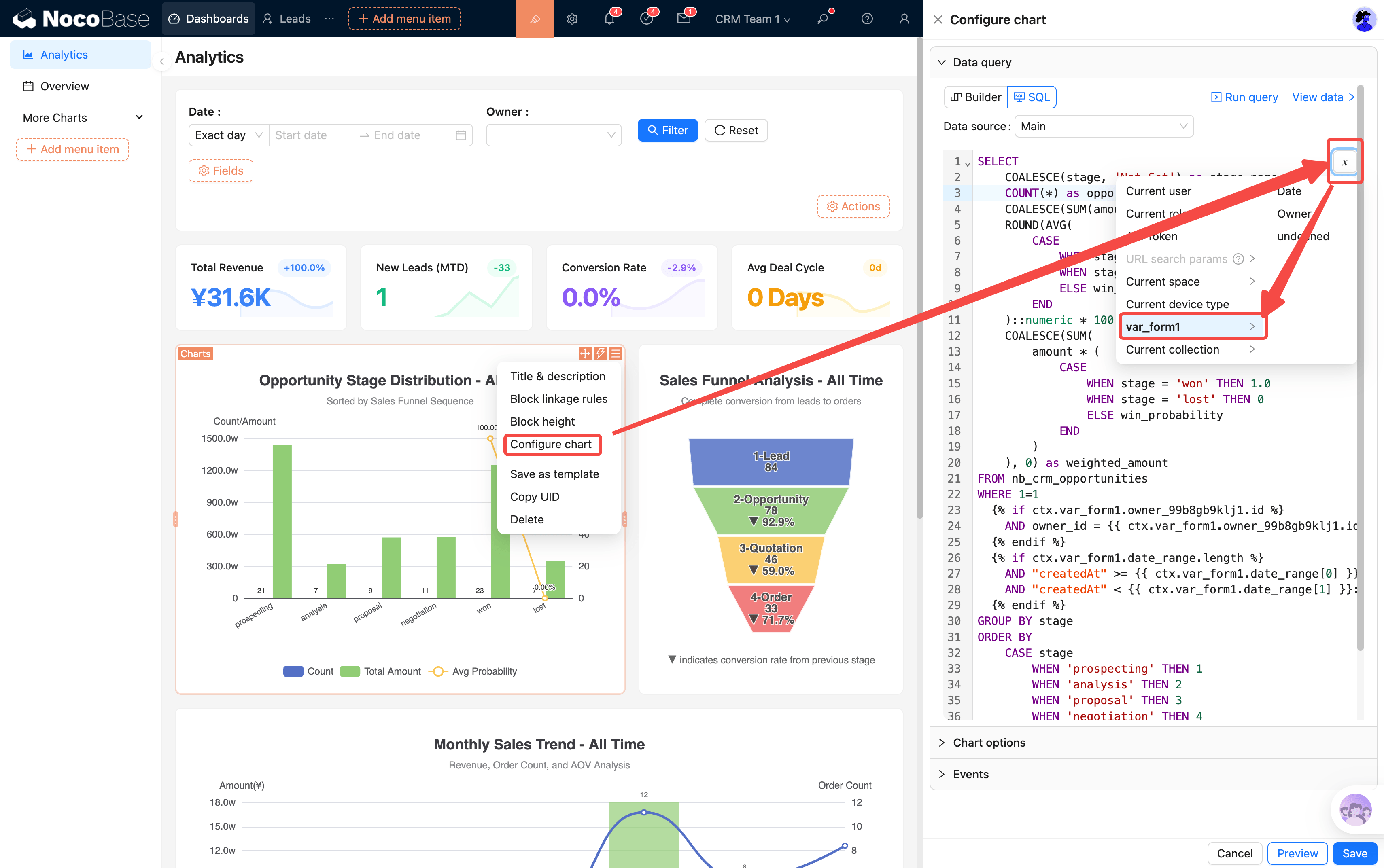Click the Run query link
The width and height of the screenshot is (1384, 868).
click(1244, 97)
